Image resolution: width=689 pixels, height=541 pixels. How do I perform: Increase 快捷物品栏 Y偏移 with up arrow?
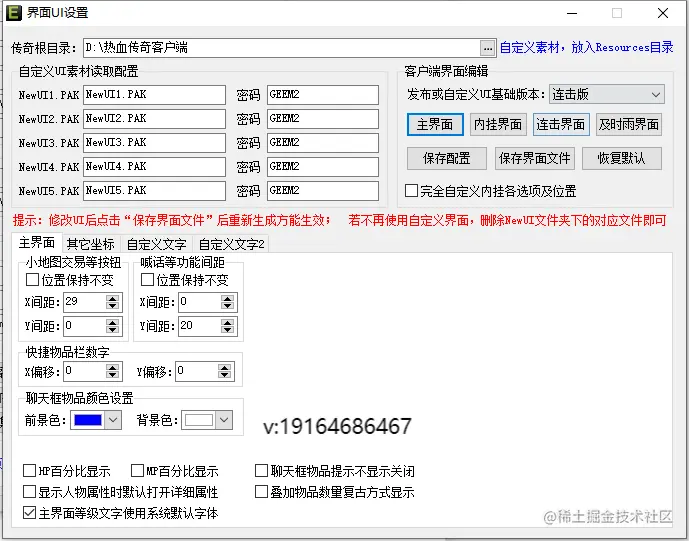tap(225, 368)
